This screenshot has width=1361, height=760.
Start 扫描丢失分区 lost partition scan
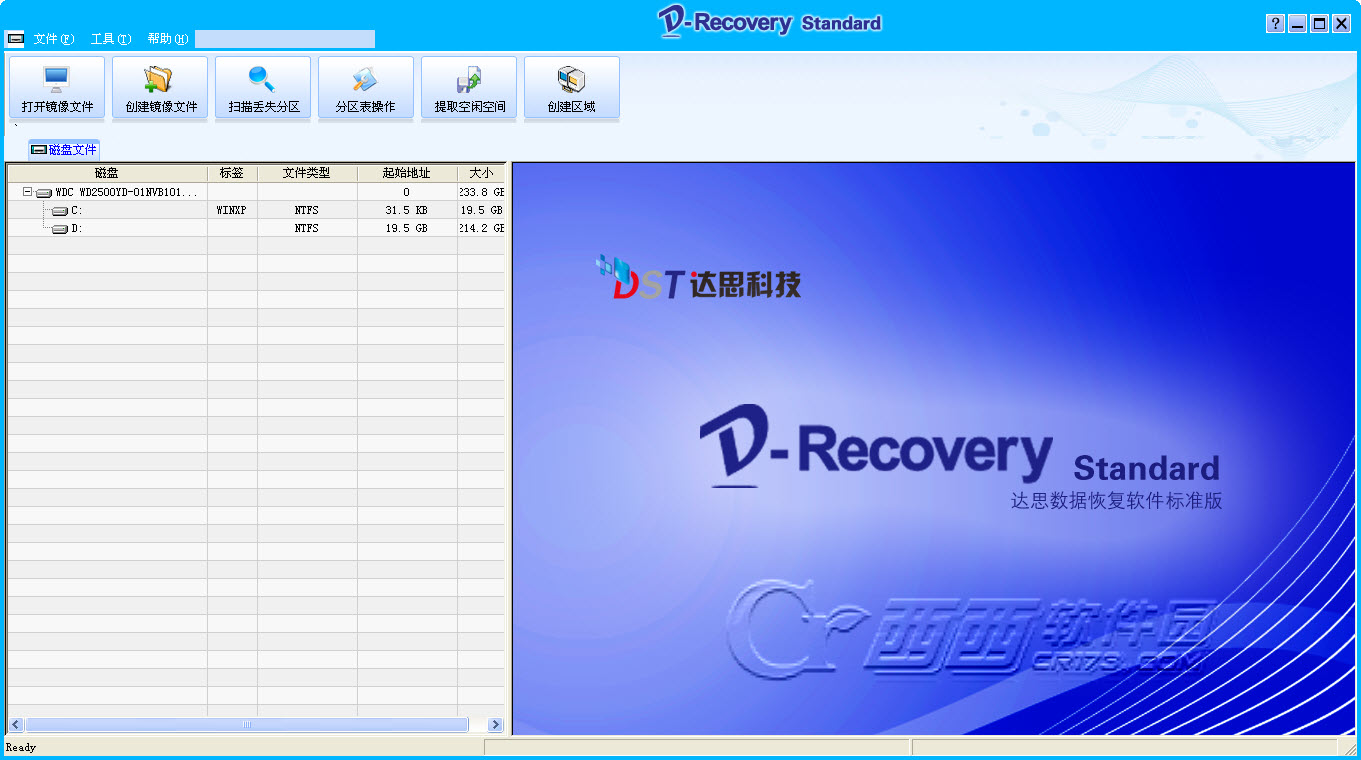[x=263, y=88]
